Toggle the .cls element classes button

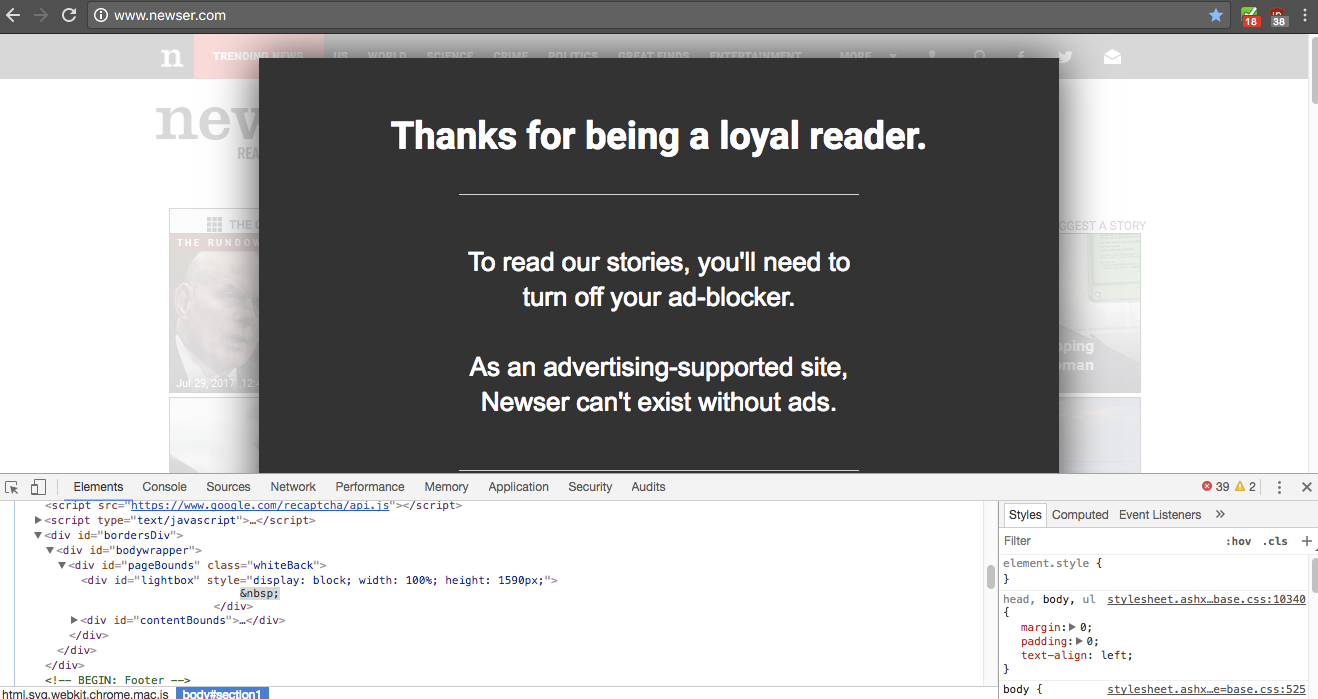coord(1275,541)
